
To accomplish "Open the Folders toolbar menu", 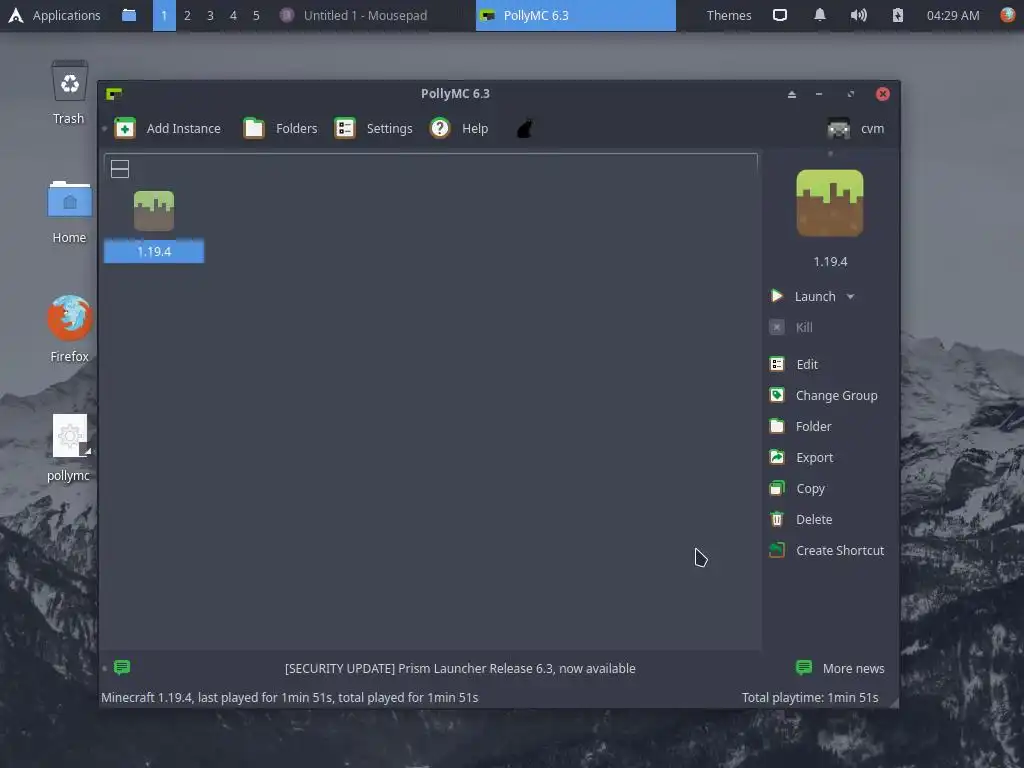I will [x=280, y=128].
